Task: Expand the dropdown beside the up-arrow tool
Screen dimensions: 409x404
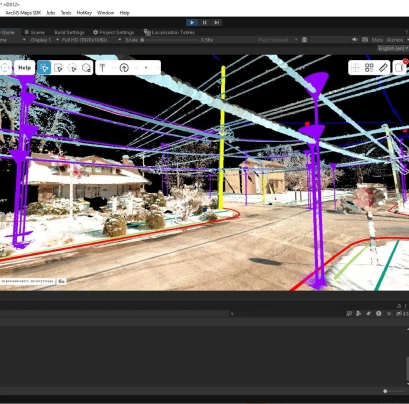Action: click(x=136, y=68)
